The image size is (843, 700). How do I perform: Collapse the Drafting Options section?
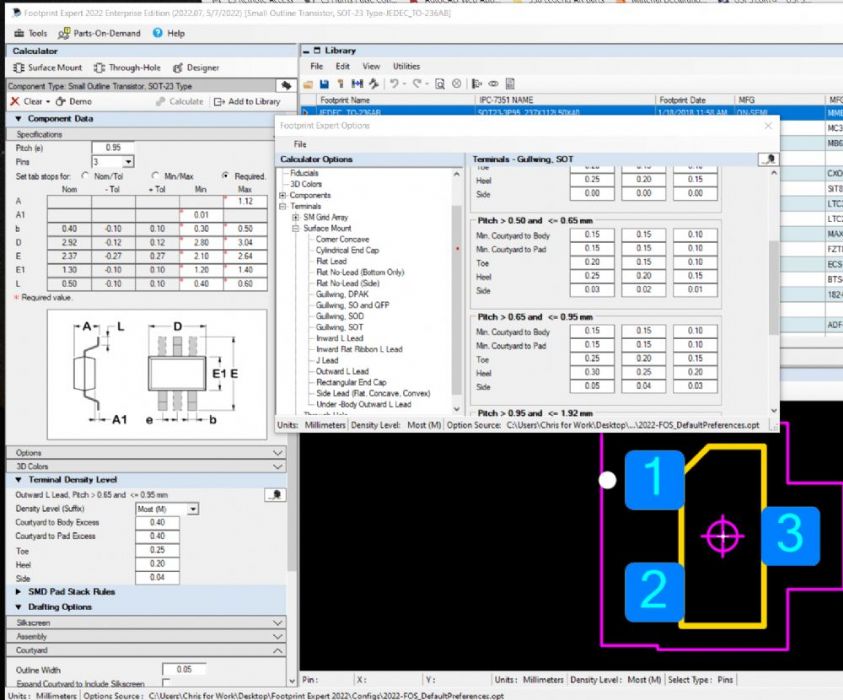(18, 607)
